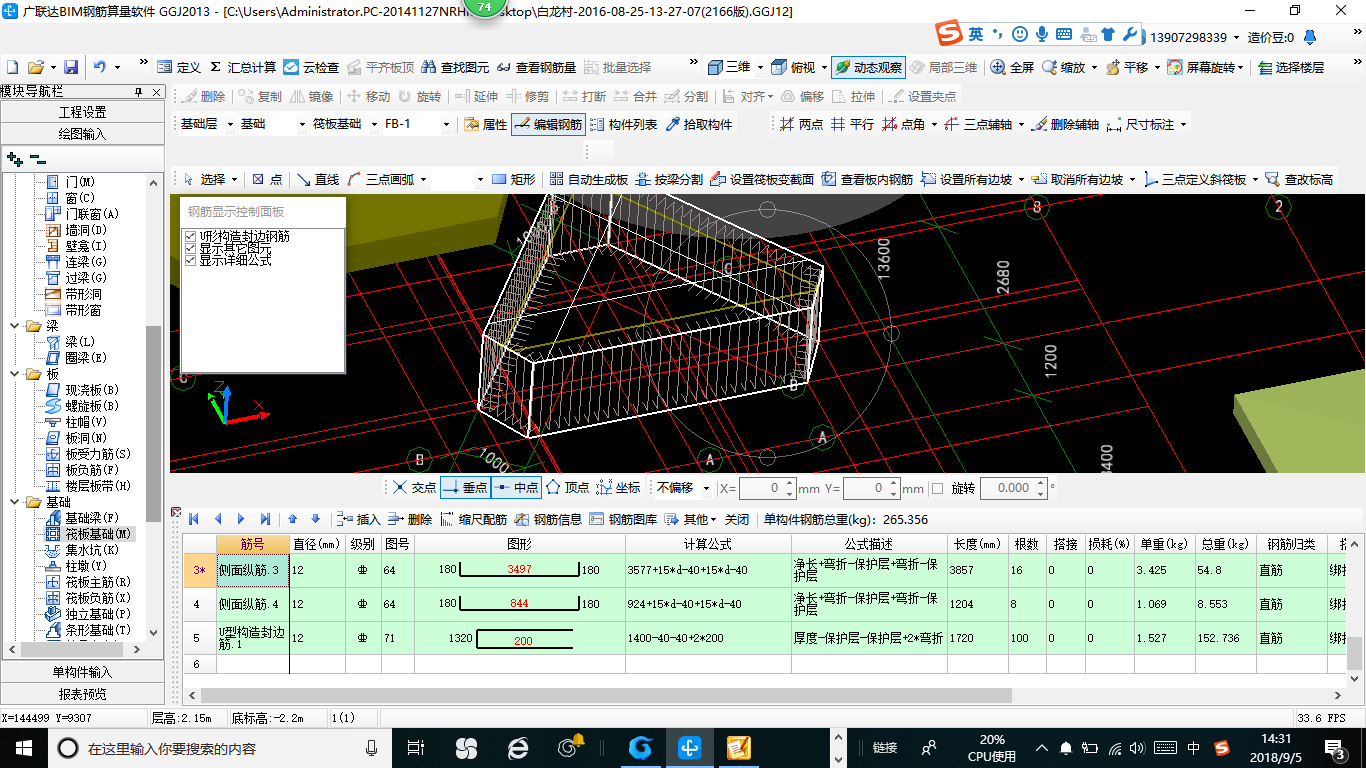
Task: Click 缩尺配筋 button
Action: pyautogui.click(x=473, y=519)
